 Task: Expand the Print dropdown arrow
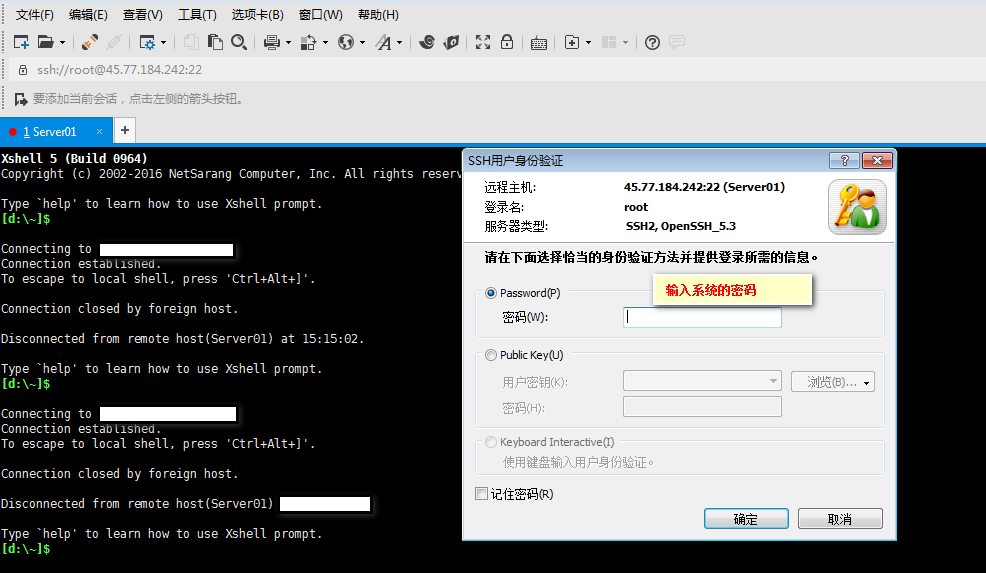click(288, 43)
